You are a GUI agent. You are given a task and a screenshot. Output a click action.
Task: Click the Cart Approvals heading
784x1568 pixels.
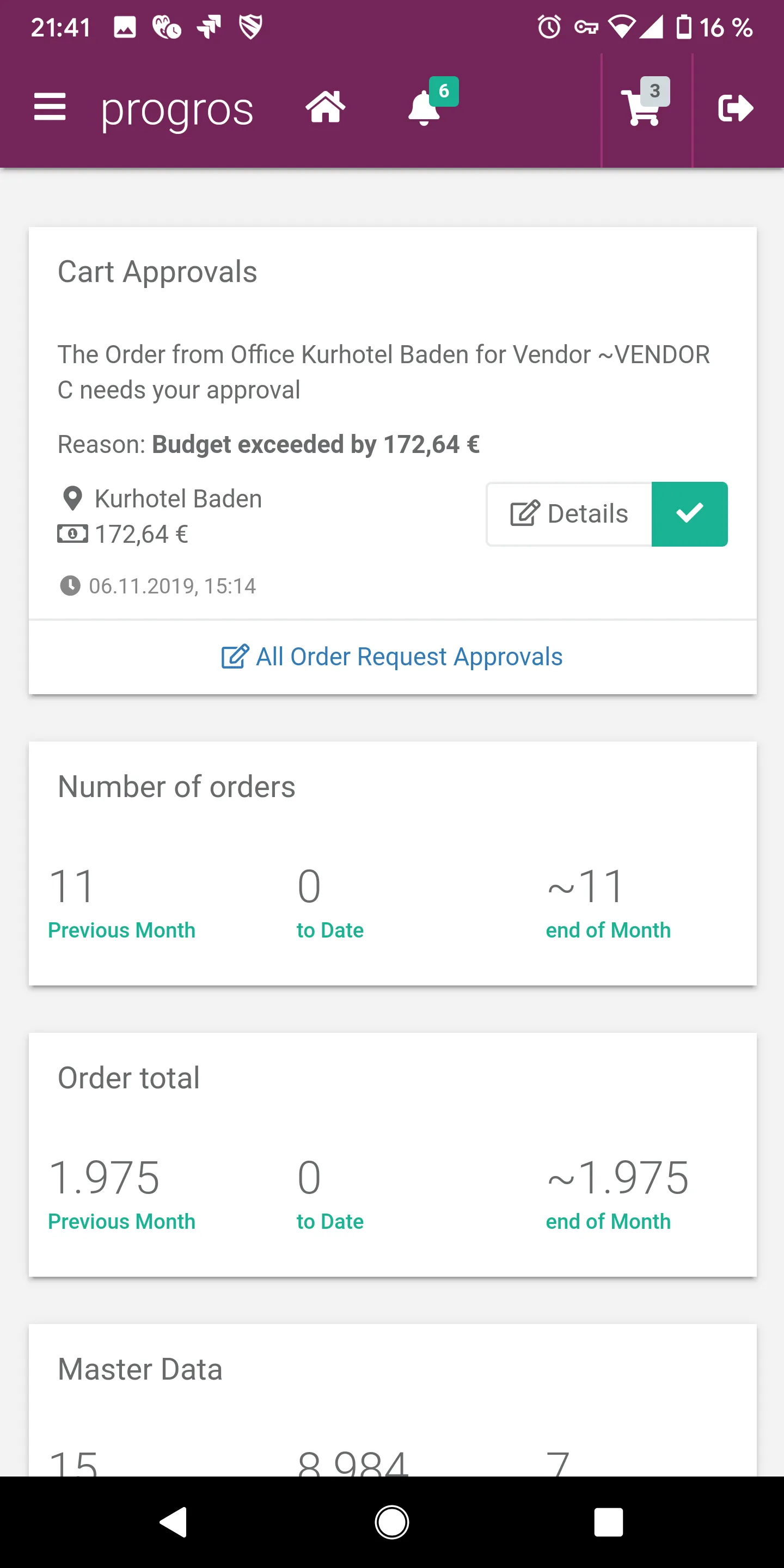(x=157, y=272)
